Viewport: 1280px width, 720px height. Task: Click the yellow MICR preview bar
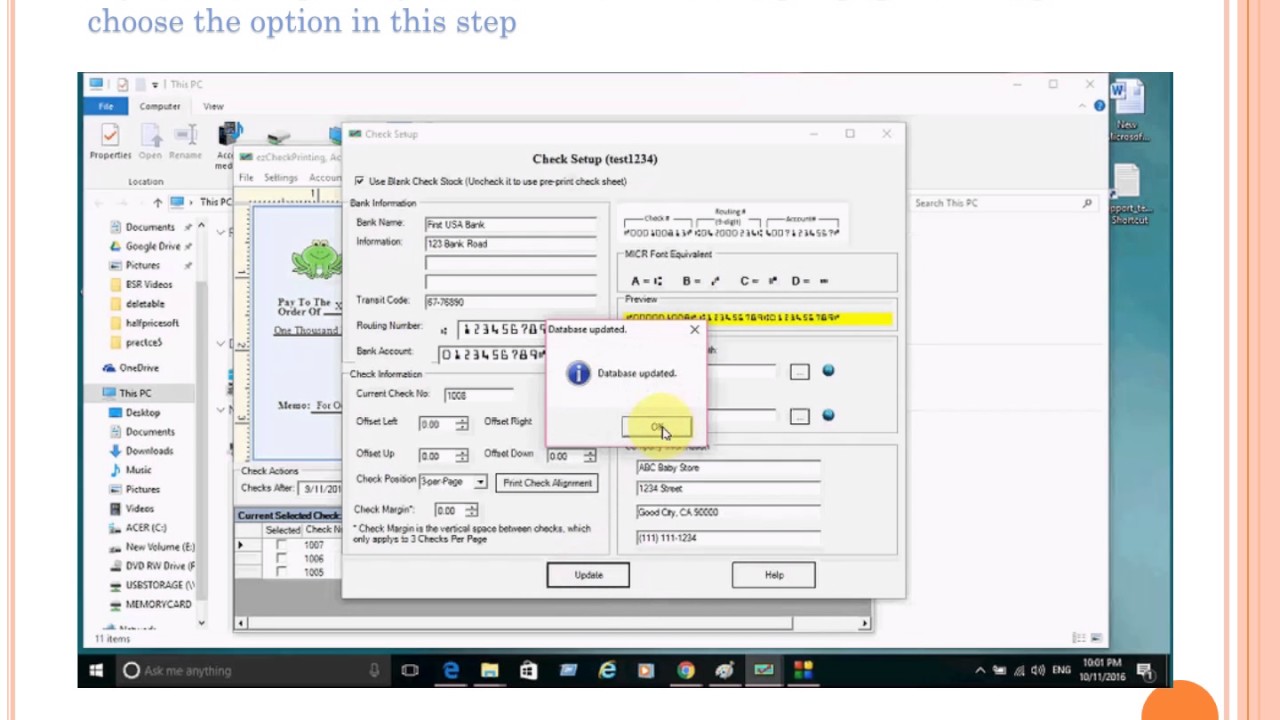757,318
